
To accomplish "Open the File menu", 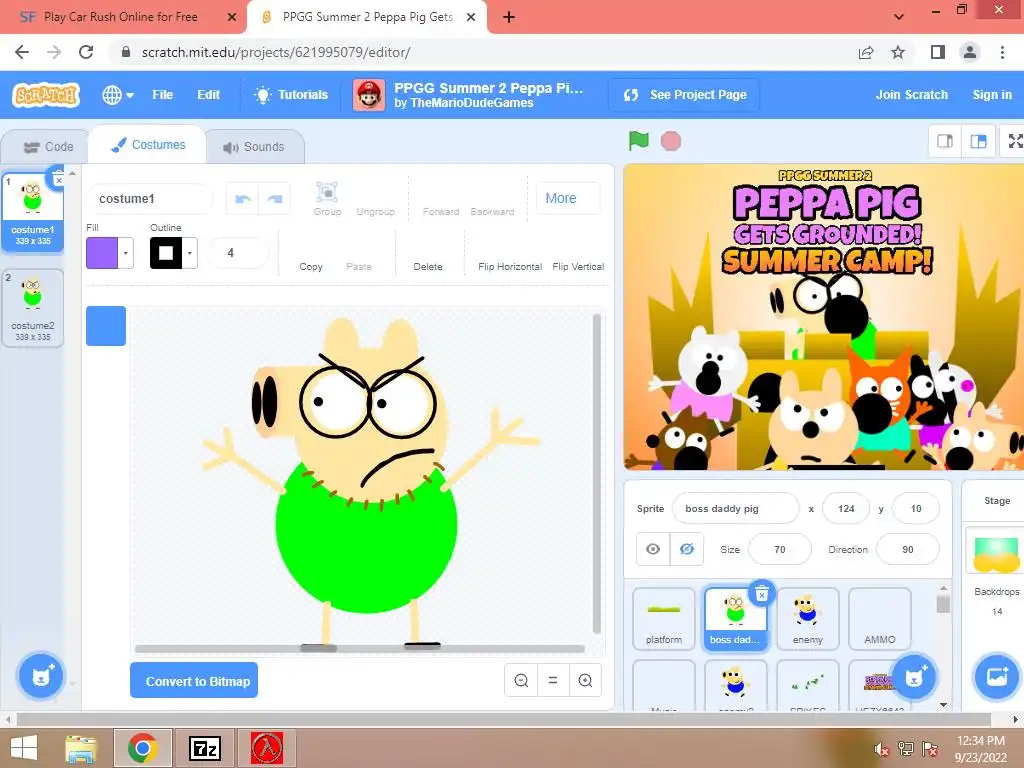I will (163, 95).
